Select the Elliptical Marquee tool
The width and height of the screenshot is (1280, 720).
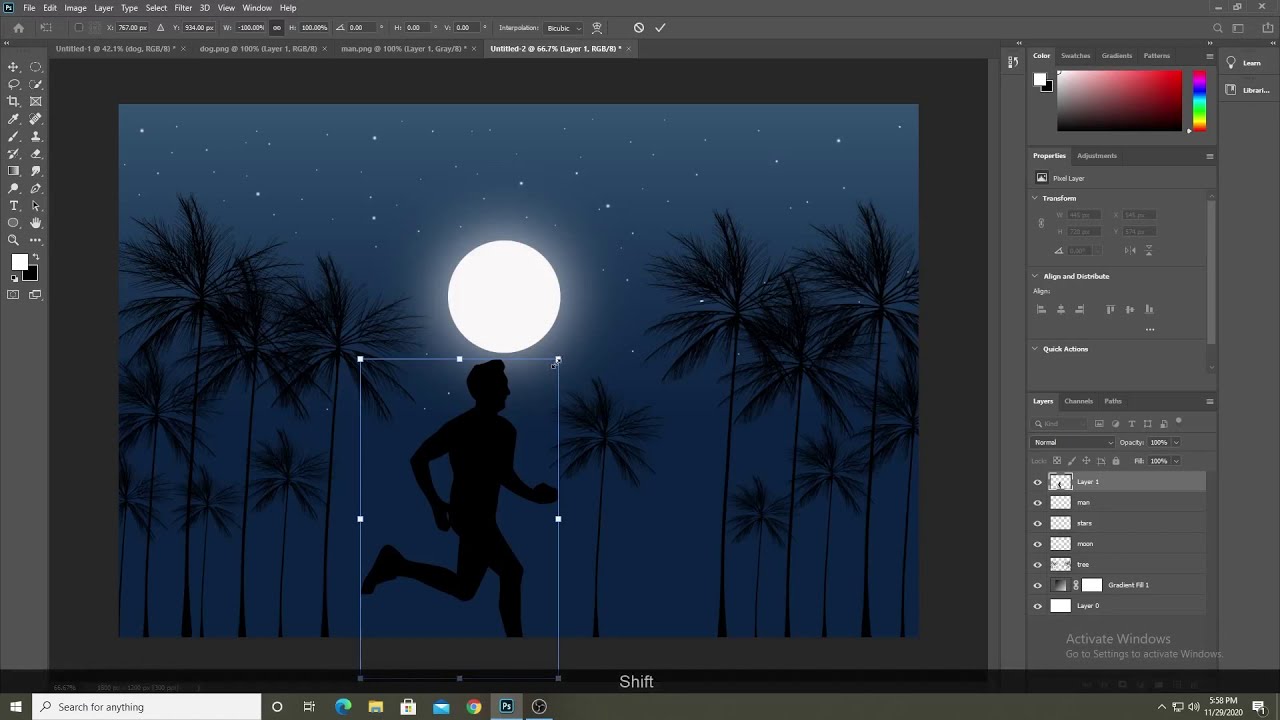point(36,67)
